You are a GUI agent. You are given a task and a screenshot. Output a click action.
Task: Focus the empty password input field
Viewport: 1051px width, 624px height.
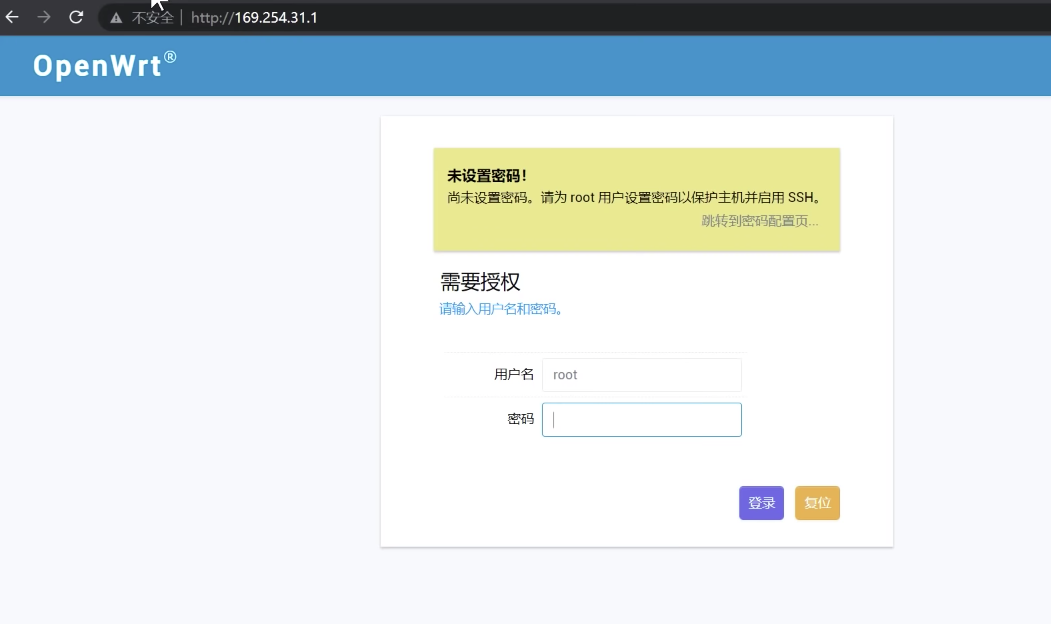pos(641,420)
